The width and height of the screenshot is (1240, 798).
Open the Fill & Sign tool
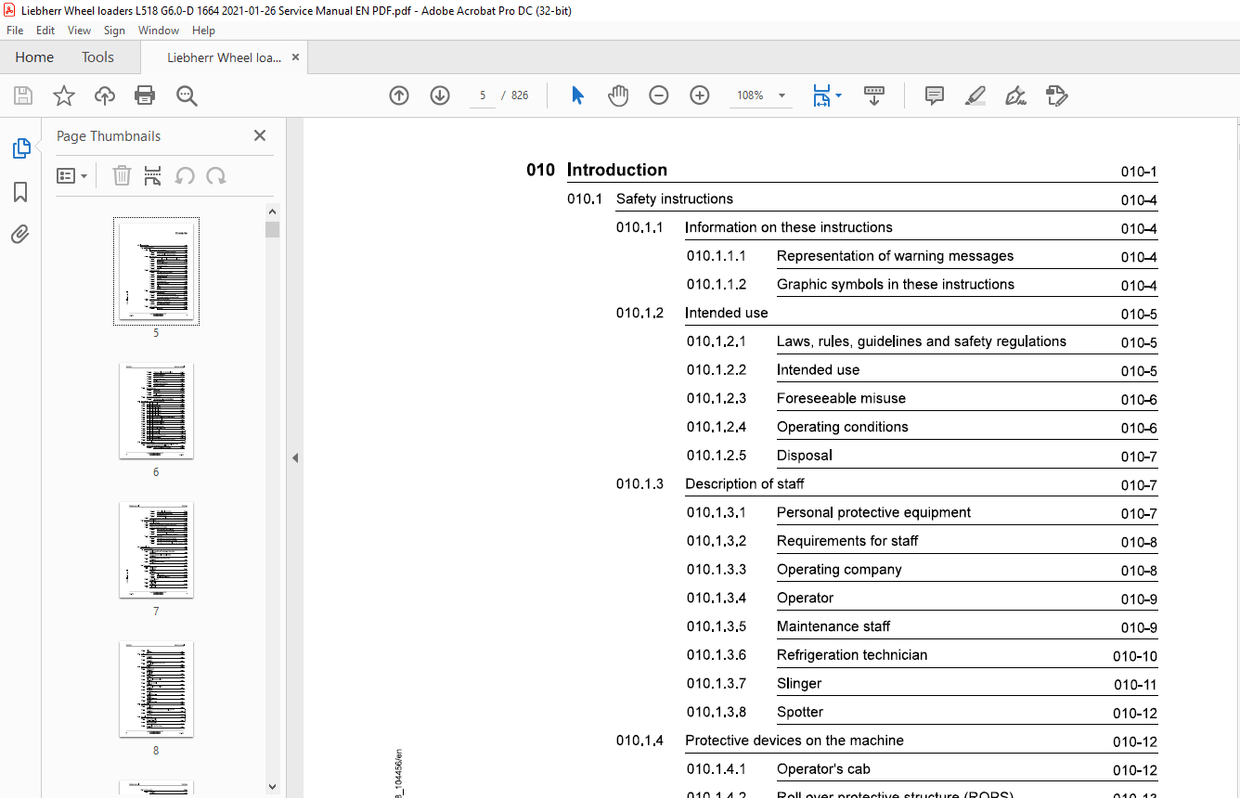click(1013, 95)
